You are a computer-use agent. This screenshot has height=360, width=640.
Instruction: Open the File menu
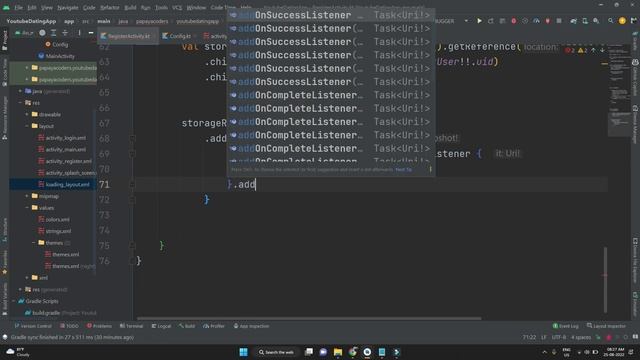tap(19, 7)
